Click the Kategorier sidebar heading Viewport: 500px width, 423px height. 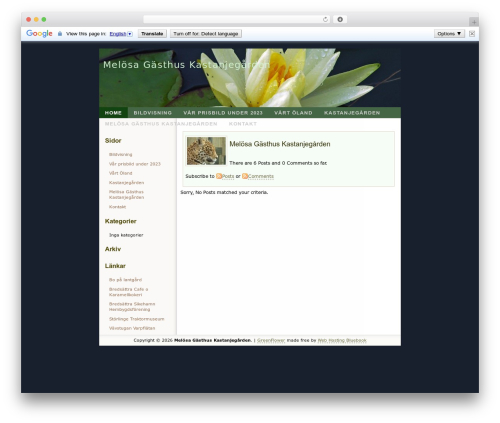(x=121, y=221)
